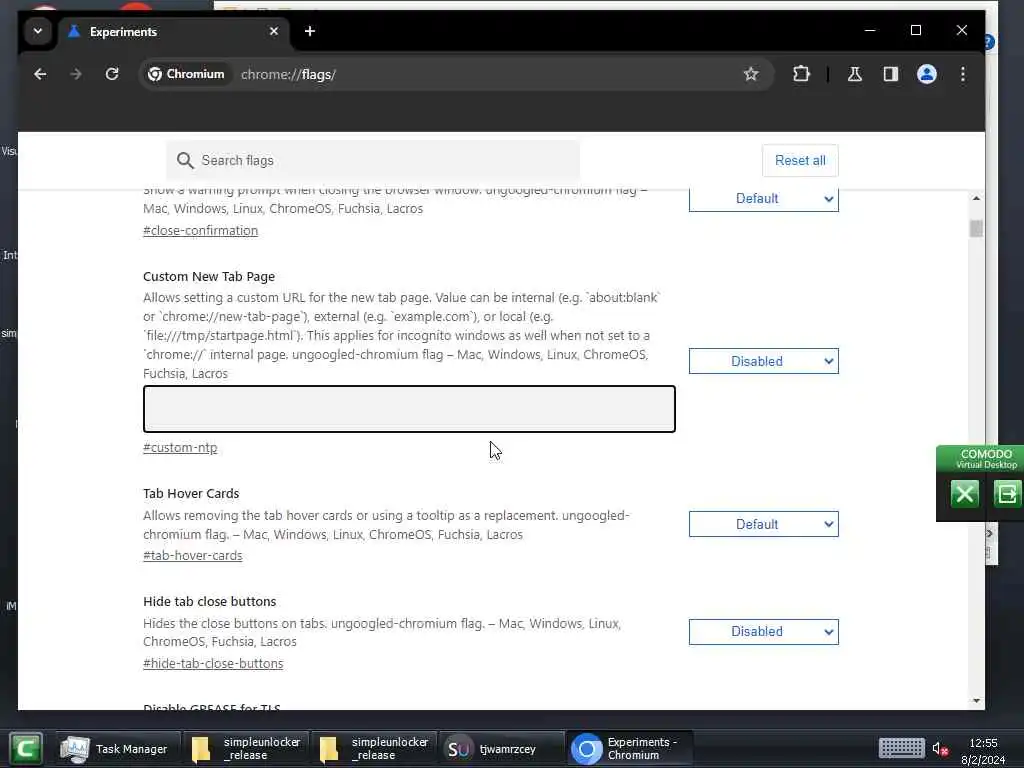Open the second simpleunlocker_release taskbar folder
Screen dimensions: 1024x768
[x=374, y=749]
